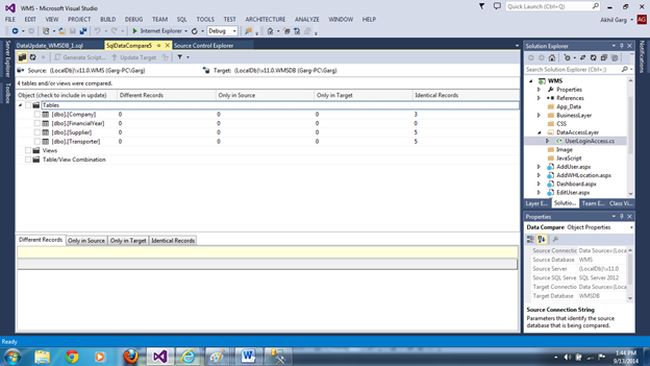Click the filter icon in data compare toolbar
This screenshot has height=366, width=650.
pyautogui.click(x=180, y=57)
